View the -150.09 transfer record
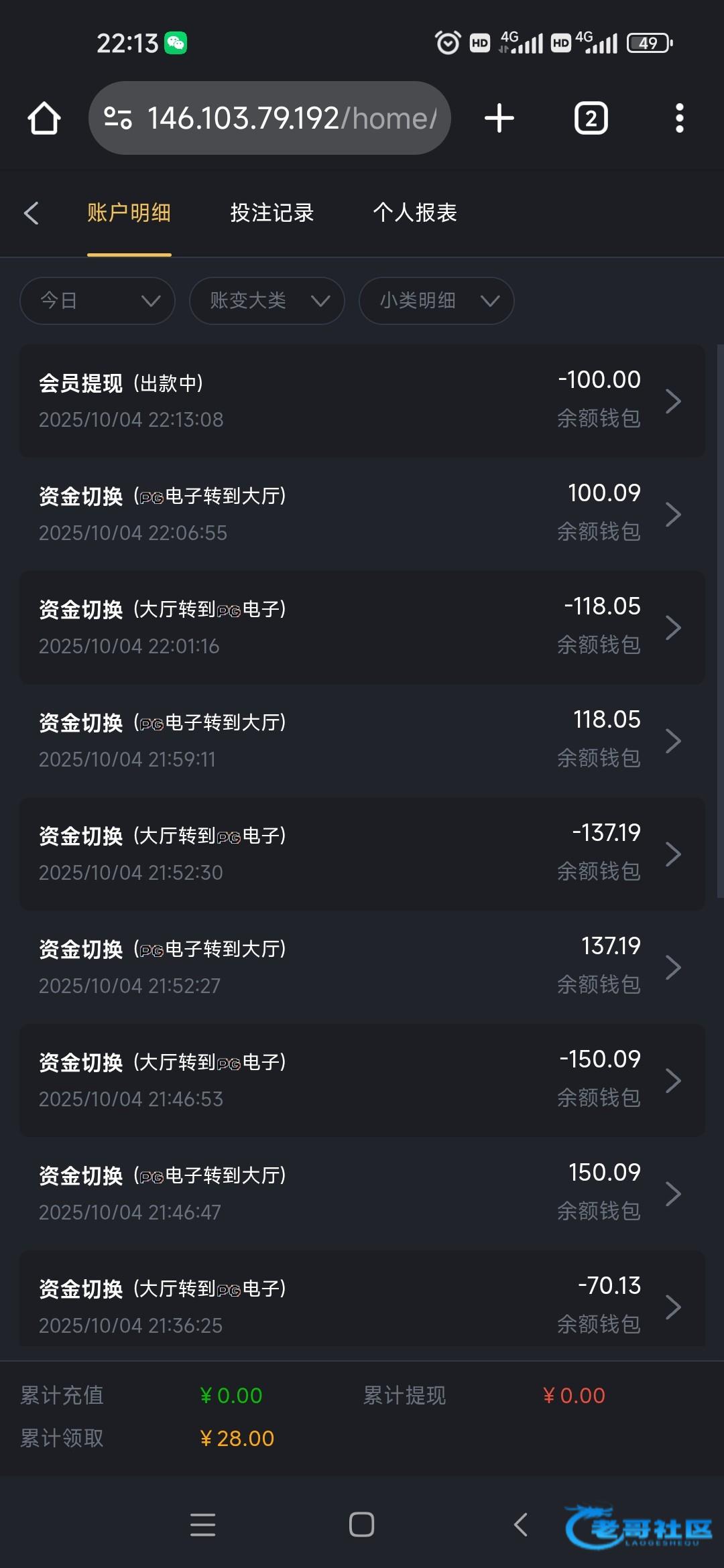The height and width of the screenshot is (1568, 724). [362, 1080]
